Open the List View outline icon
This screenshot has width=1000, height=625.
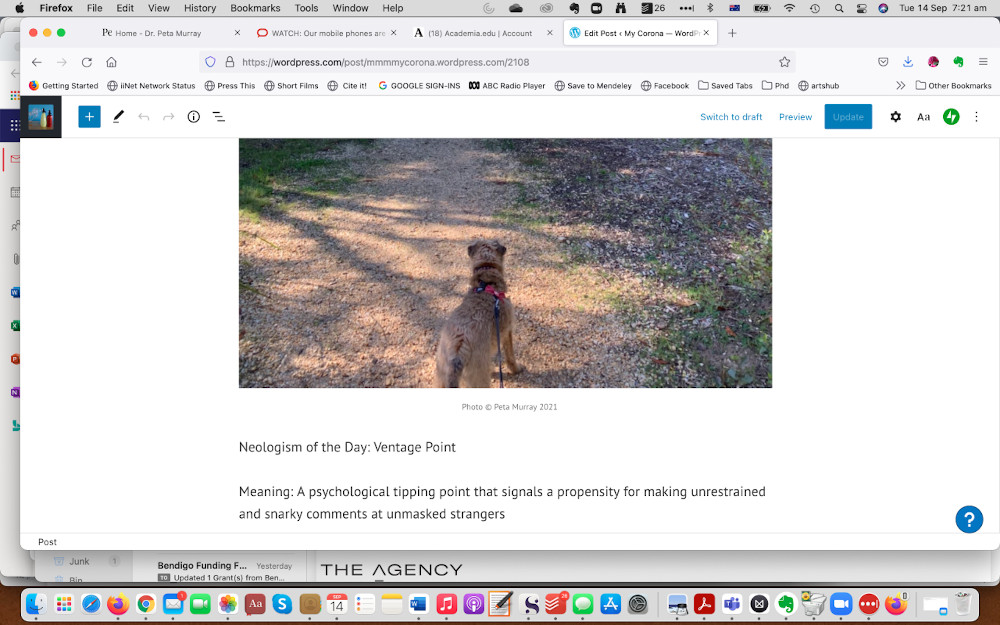[219, 117]
